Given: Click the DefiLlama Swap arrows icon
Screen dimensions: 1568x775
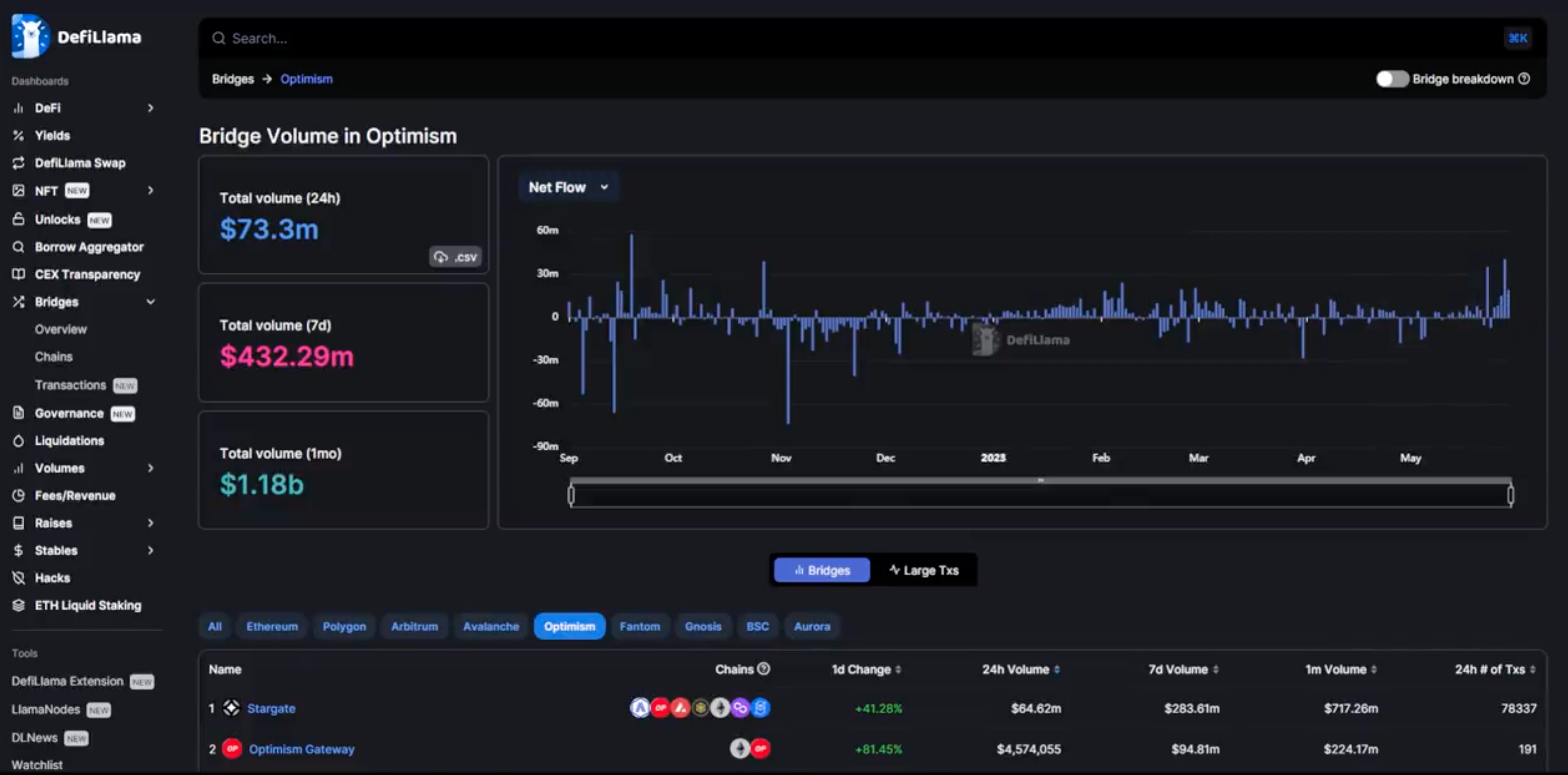Looking at the screenshot, I should [18, 163].
